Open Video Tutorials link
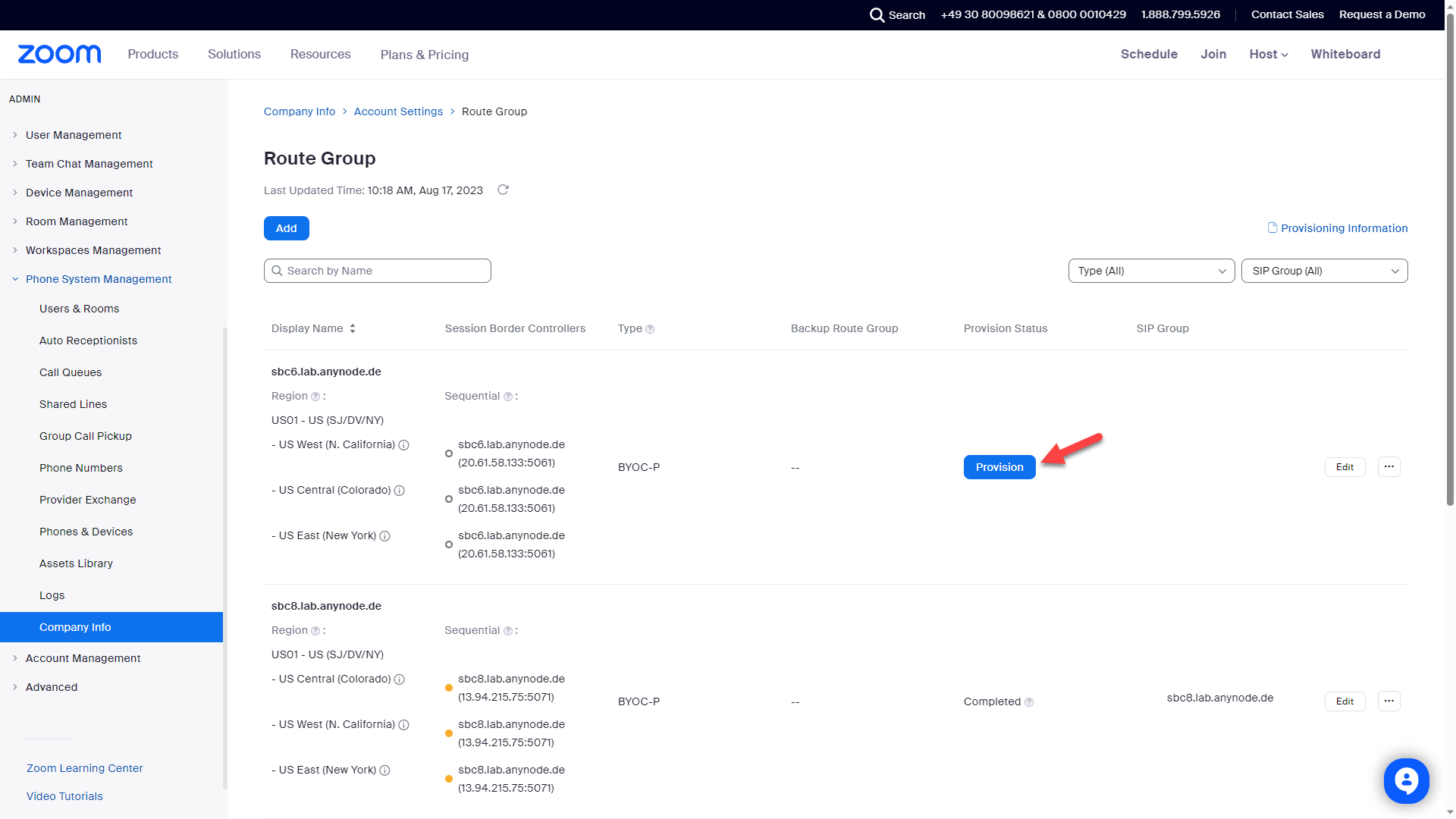1456x819 pixels. coord(64,796)
